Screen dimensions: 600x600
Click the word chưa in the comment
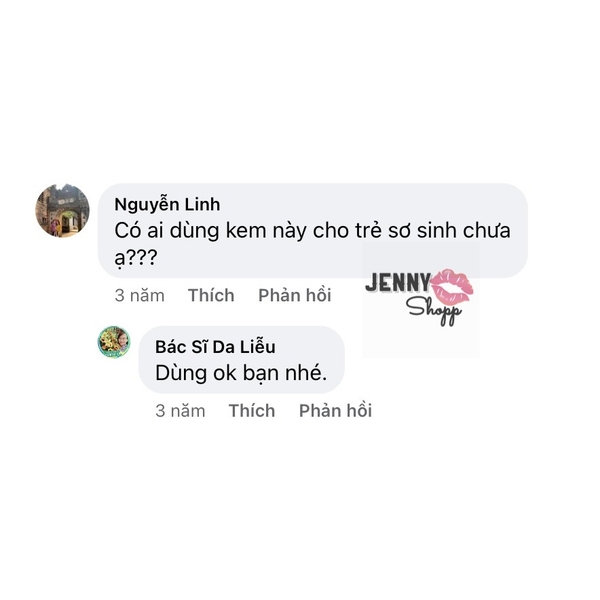point(487,230)
